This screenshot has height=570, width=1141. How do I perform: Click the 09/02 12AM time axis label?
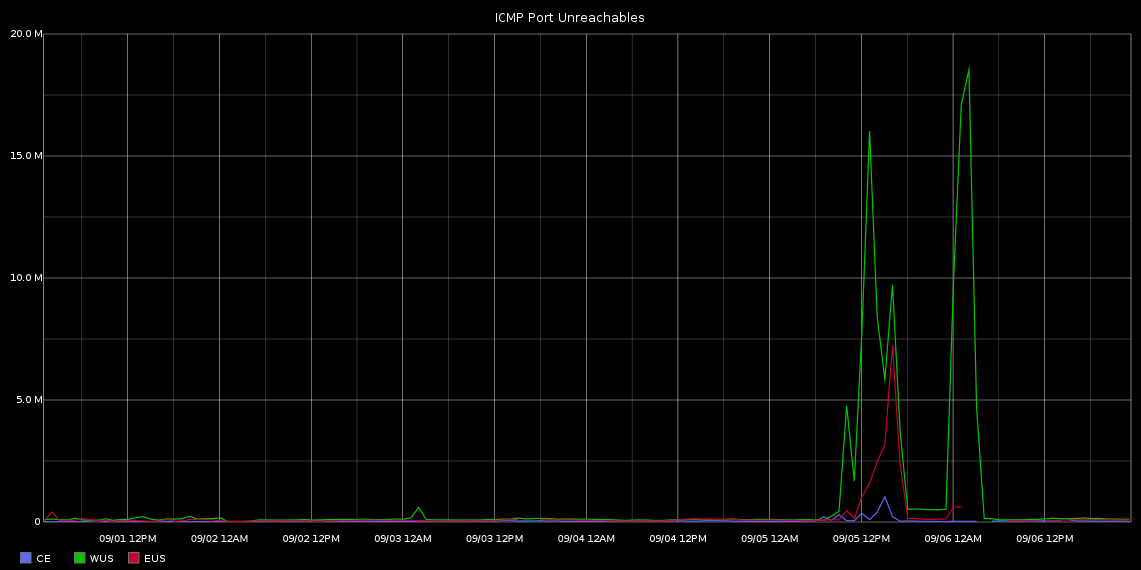[219, 539]
